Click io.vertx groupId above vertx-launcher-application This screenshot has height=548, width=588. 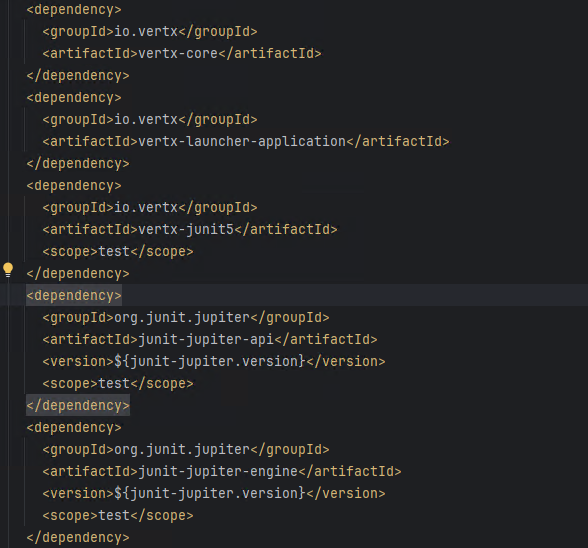[x=146, y=119]
